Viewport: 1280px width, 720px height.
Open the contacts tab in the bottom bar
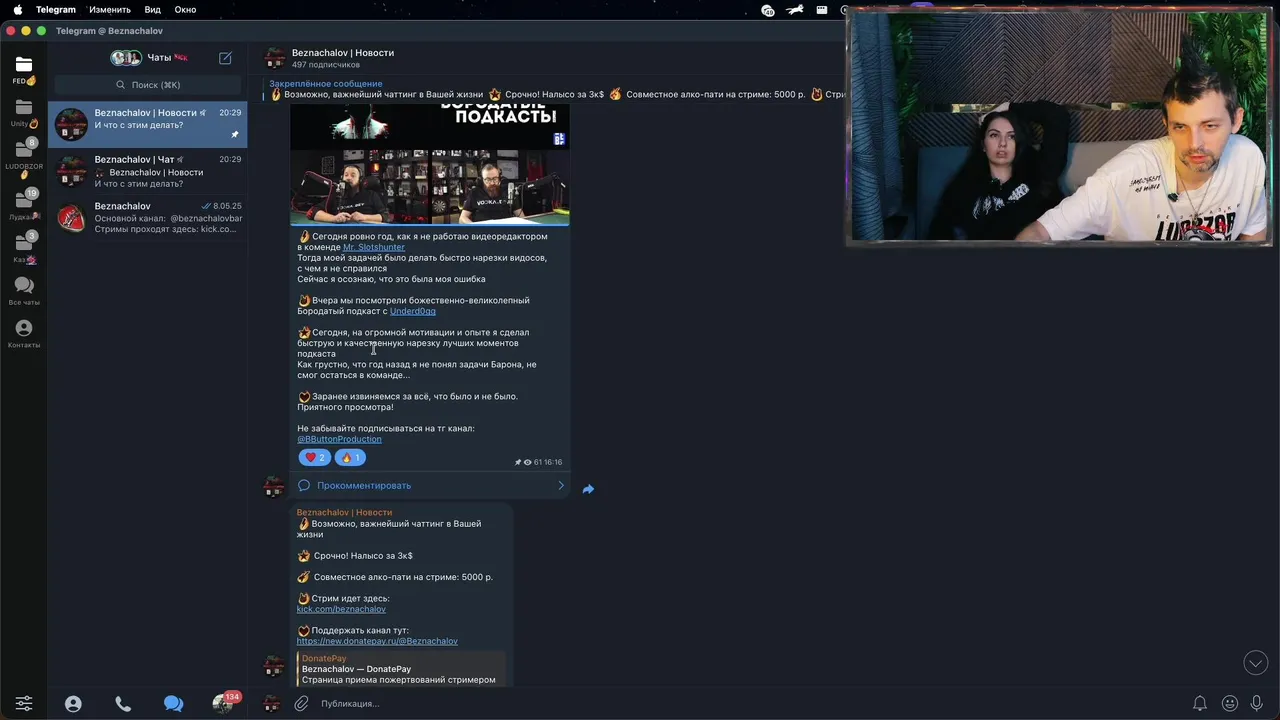73,703
